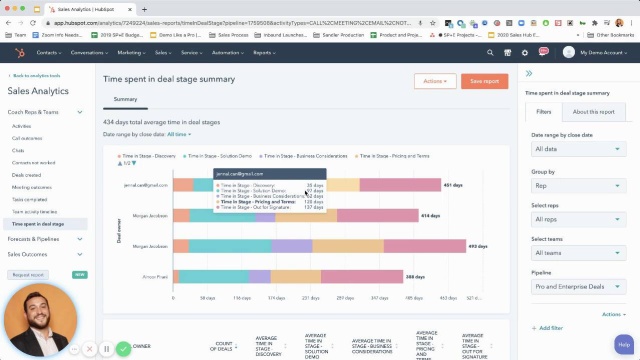This screenshot has height=360, width=640.
Task: Open recording options ellipsis button
Action: [x=74, y=349]
